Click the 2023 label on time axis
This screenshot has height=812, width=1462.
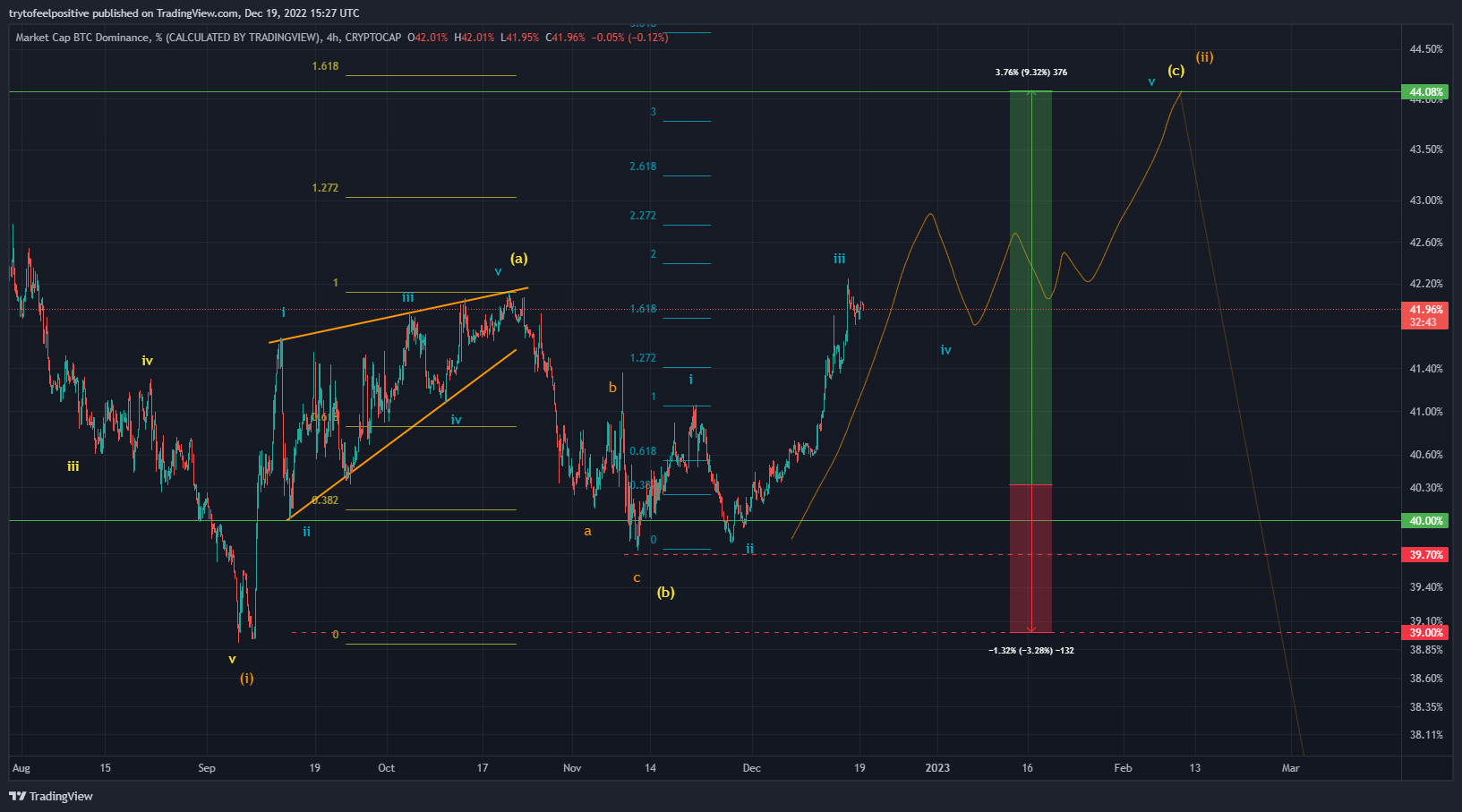937,768
